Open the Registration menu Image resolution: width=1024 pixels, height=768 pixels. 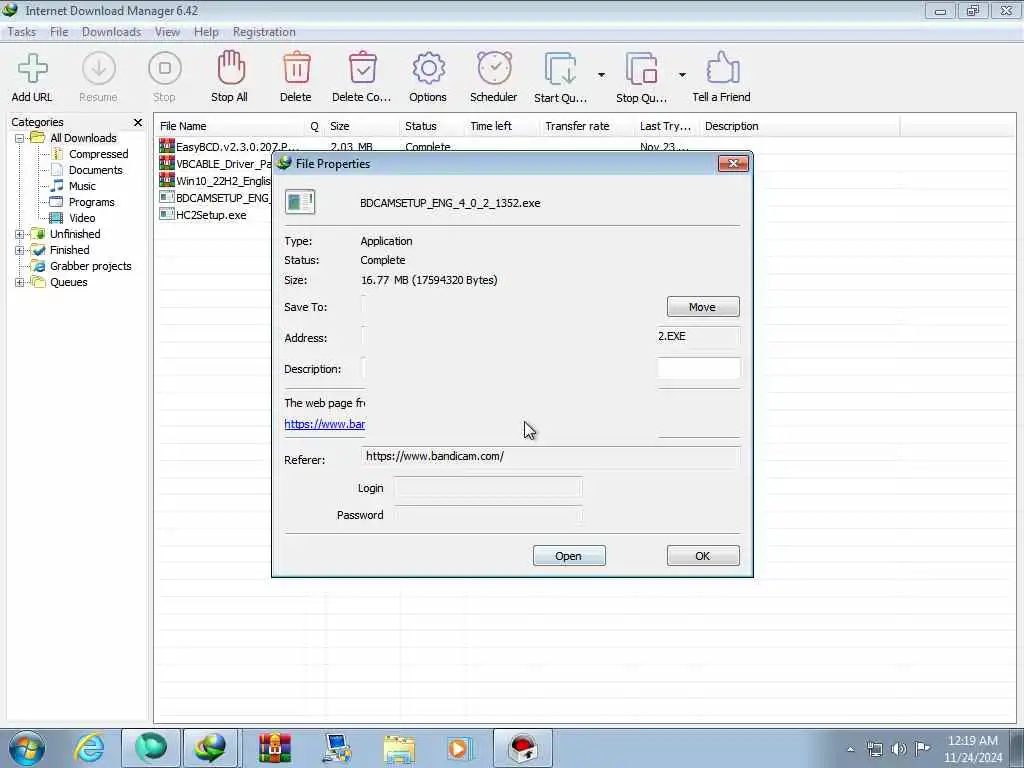(264, 32)
